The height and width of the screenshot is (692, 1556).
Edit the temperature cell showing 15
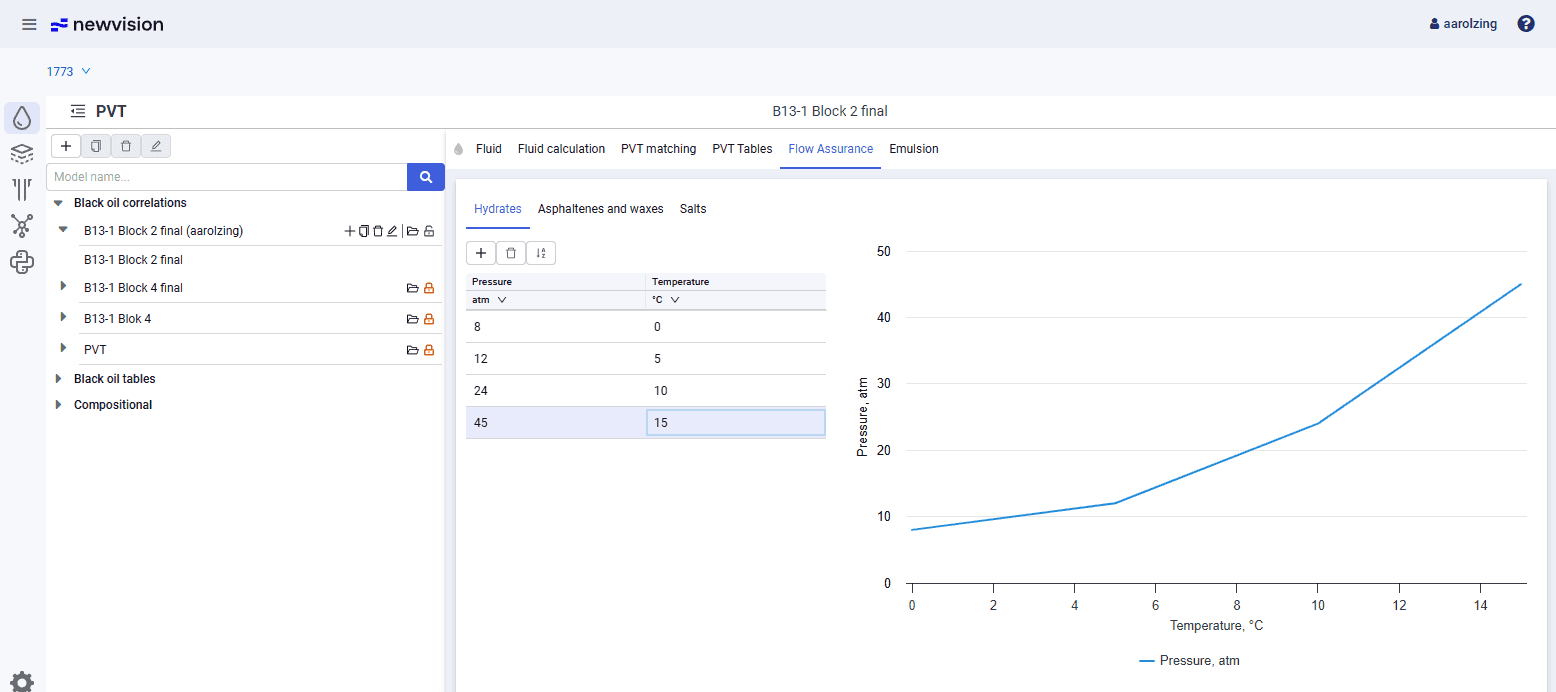point(736,423)
